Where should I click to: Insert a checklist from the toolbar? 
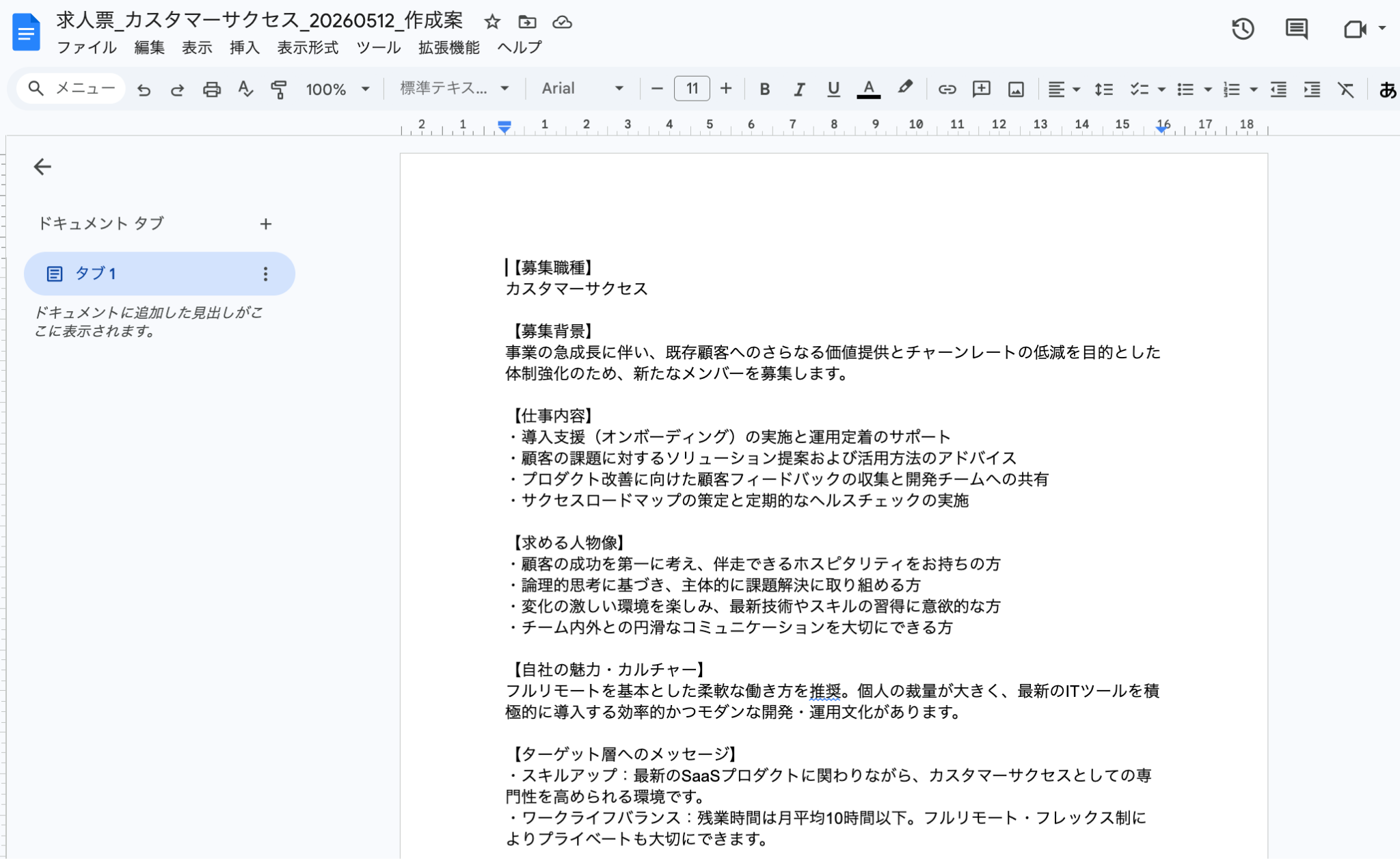1139,89
